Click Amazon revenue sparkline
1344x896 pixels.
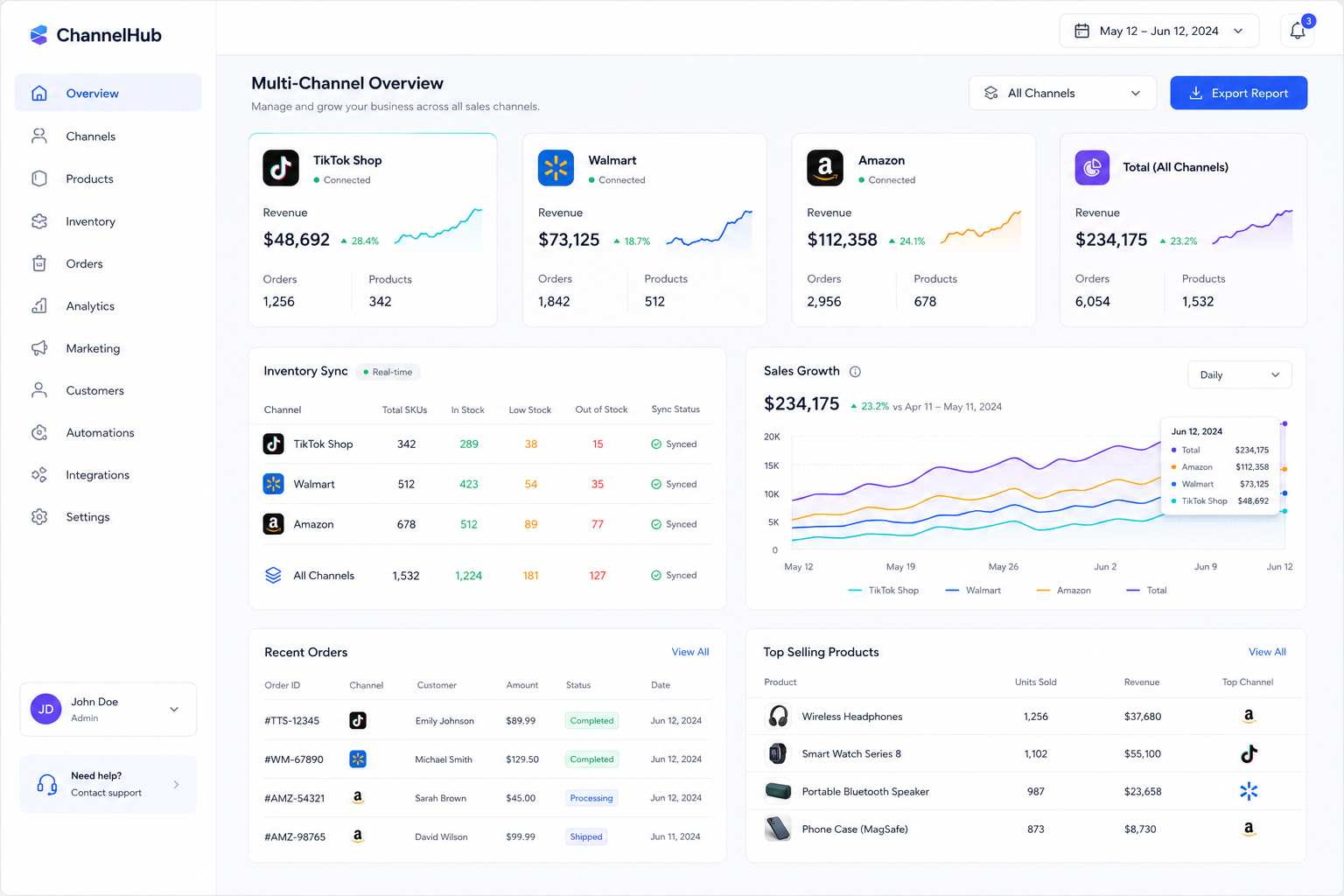click(x=981, y=227)
